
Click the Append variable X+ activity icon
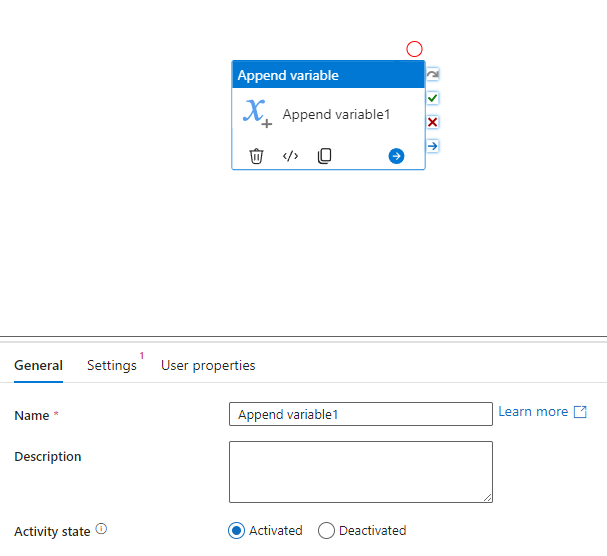pyautogui.click(x=257, y=113)
